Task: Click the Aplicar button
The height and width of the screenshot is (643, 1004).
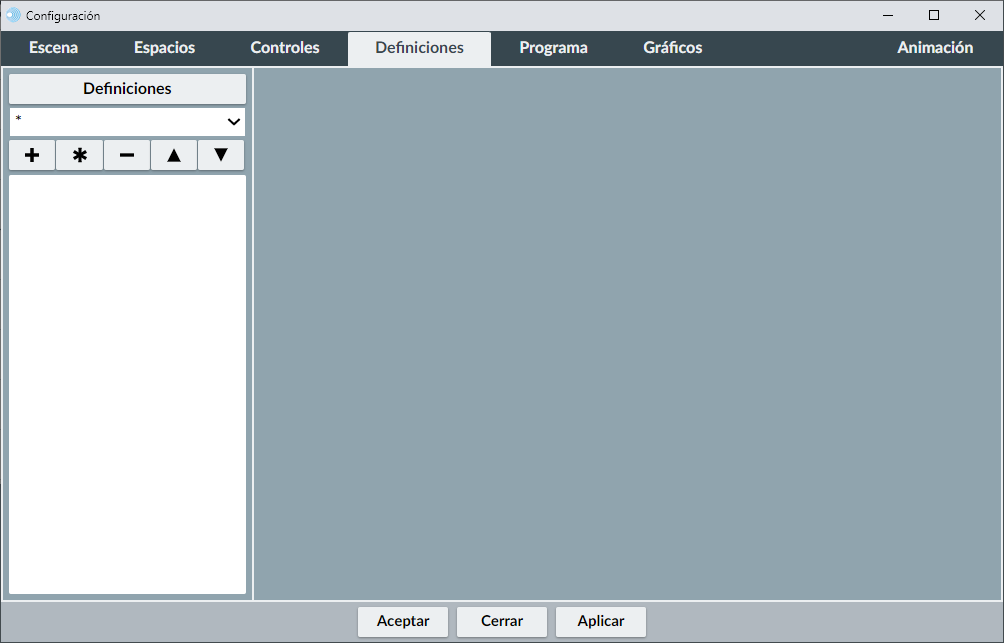Action: [600, 621]
